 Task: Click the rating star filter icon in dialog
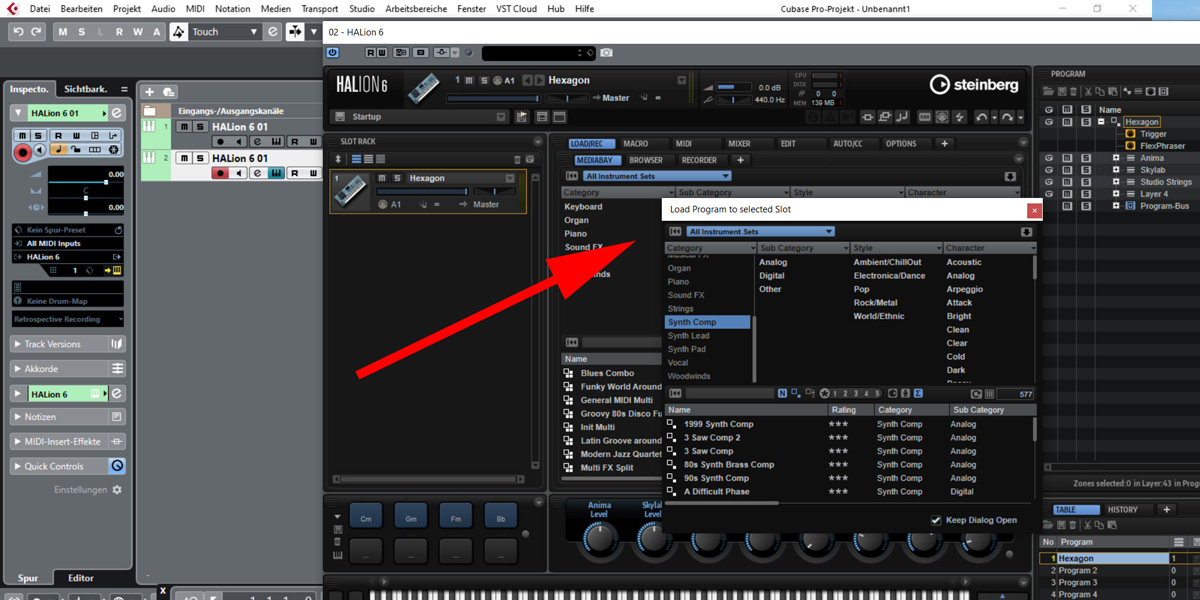824,393
